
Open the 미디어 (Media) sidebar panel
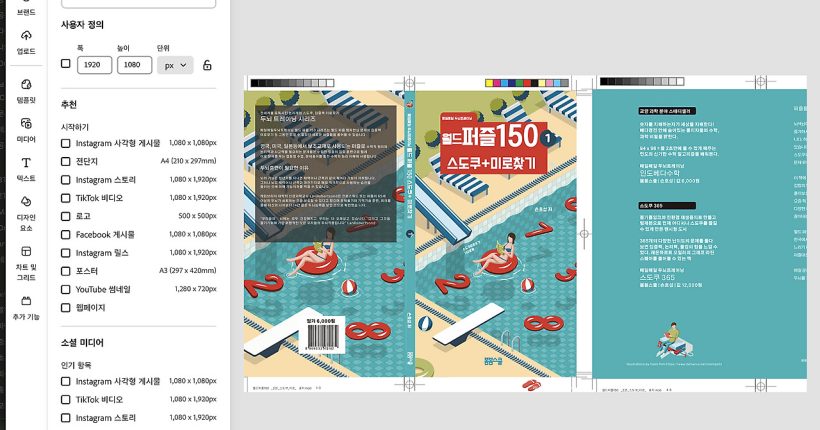click(26, 129)
